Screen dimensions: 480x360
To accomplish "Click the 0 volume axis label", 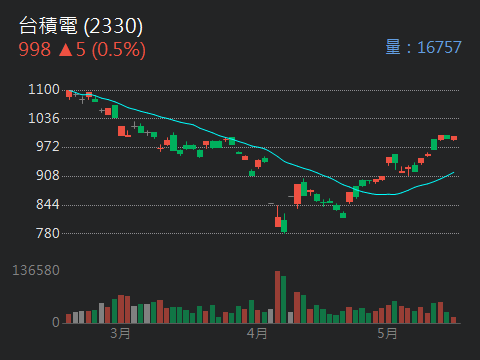I will coord(56,322).
